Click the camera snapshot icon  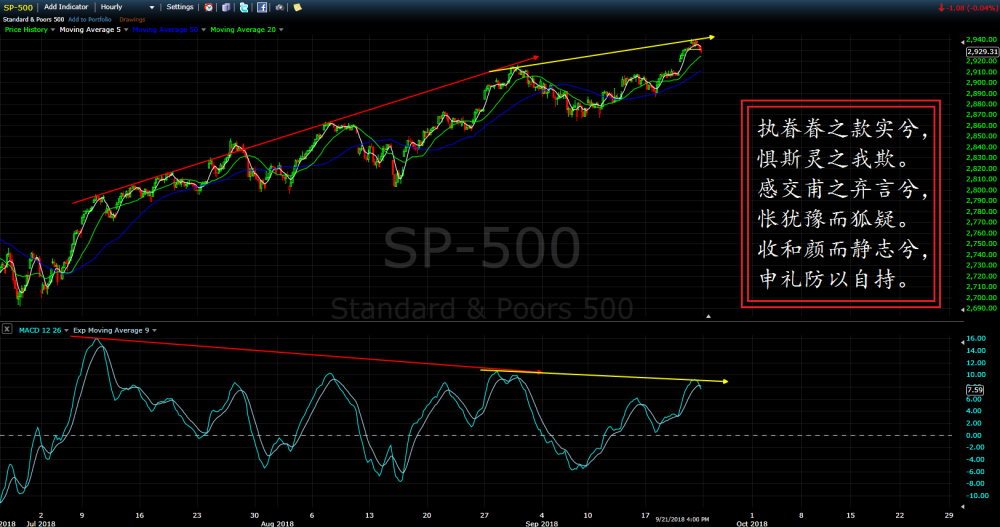click(x=279, y=8)
